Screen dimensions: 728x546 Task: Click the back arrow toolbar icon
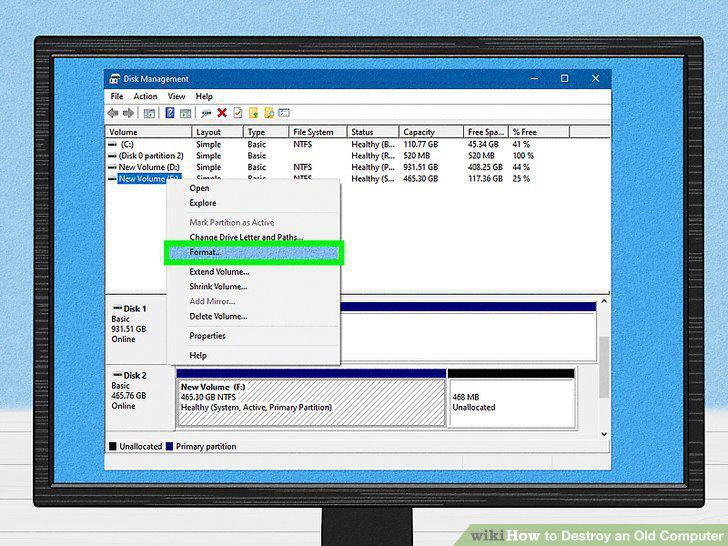[113, 113]
